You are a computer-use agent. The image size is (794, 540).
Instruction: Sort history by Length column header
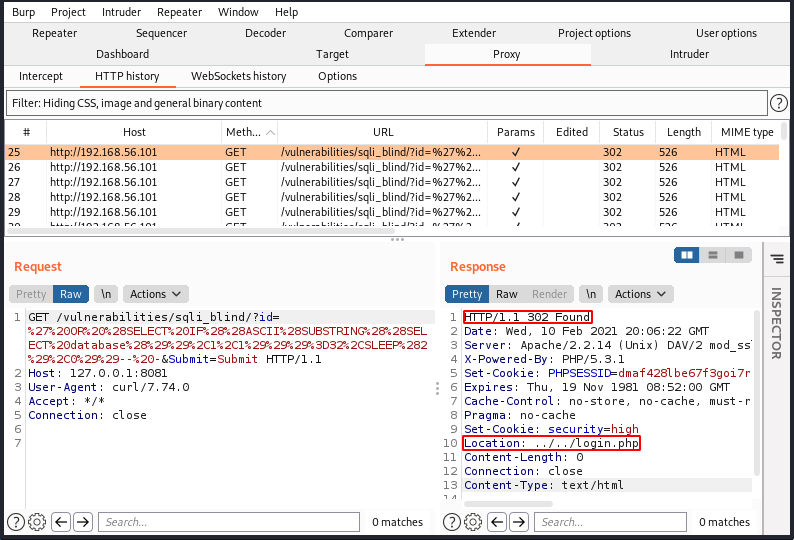[684, 132]
